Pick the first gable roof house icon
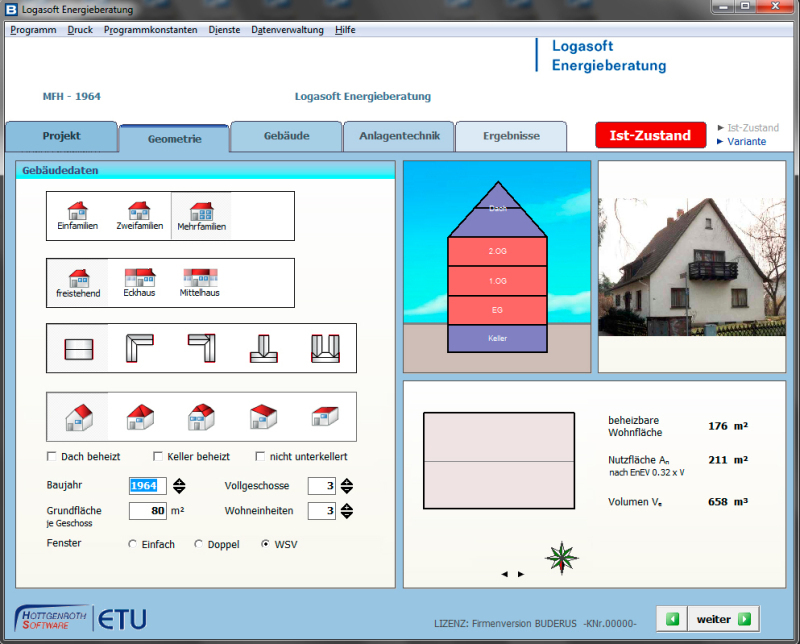800x644 pixels. coord(79,417)
